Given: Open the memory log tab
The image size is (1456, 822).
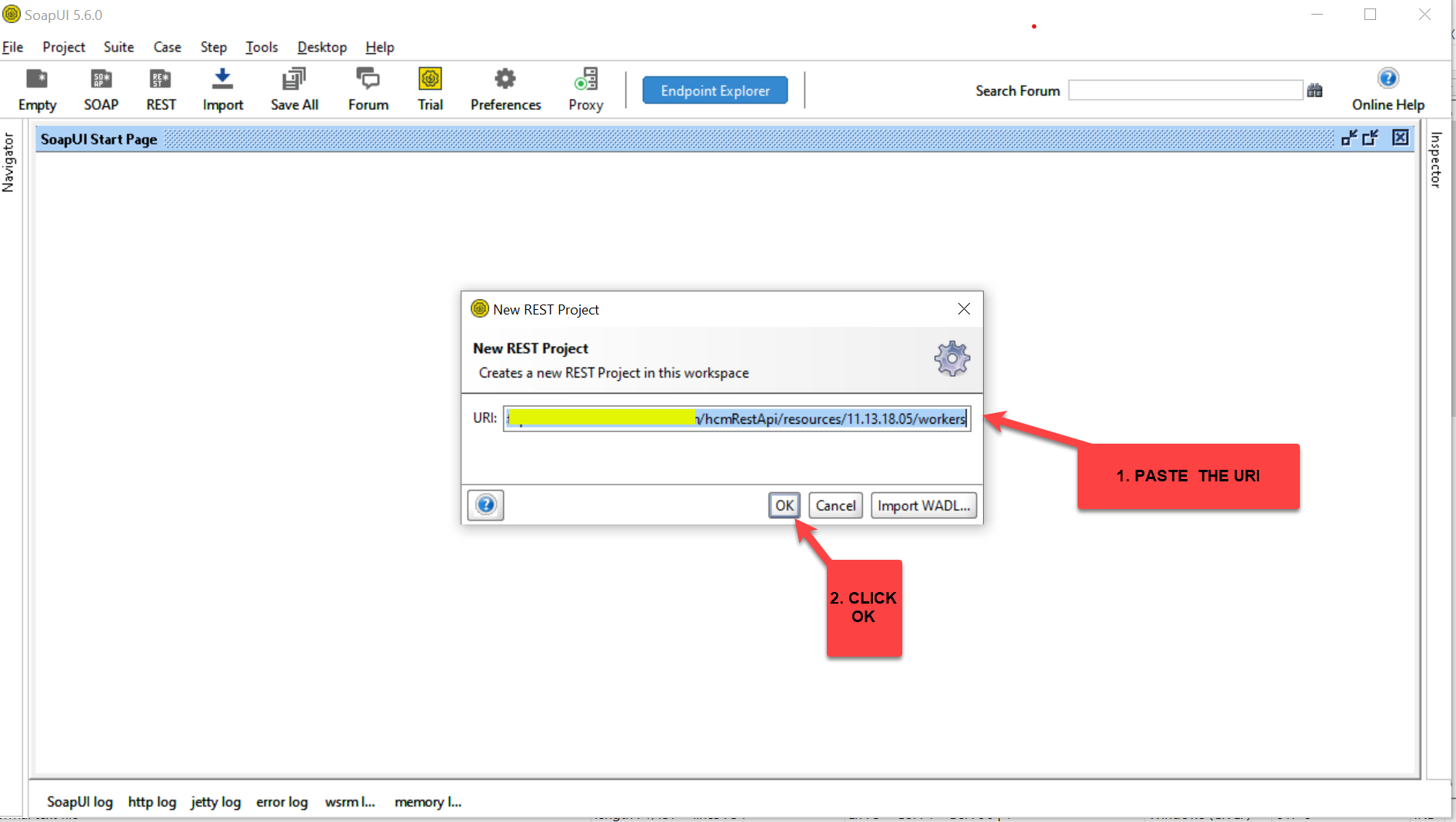Looking at the screenshot, I should tap(428, 801).
